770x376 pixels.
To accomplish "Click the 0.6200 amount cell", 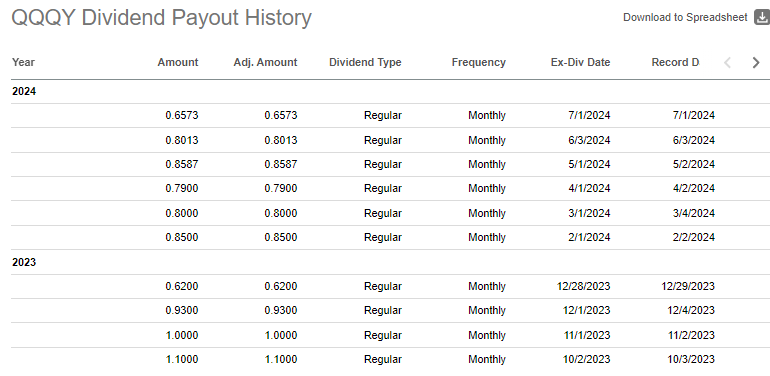I will click(x=182, y=286).
